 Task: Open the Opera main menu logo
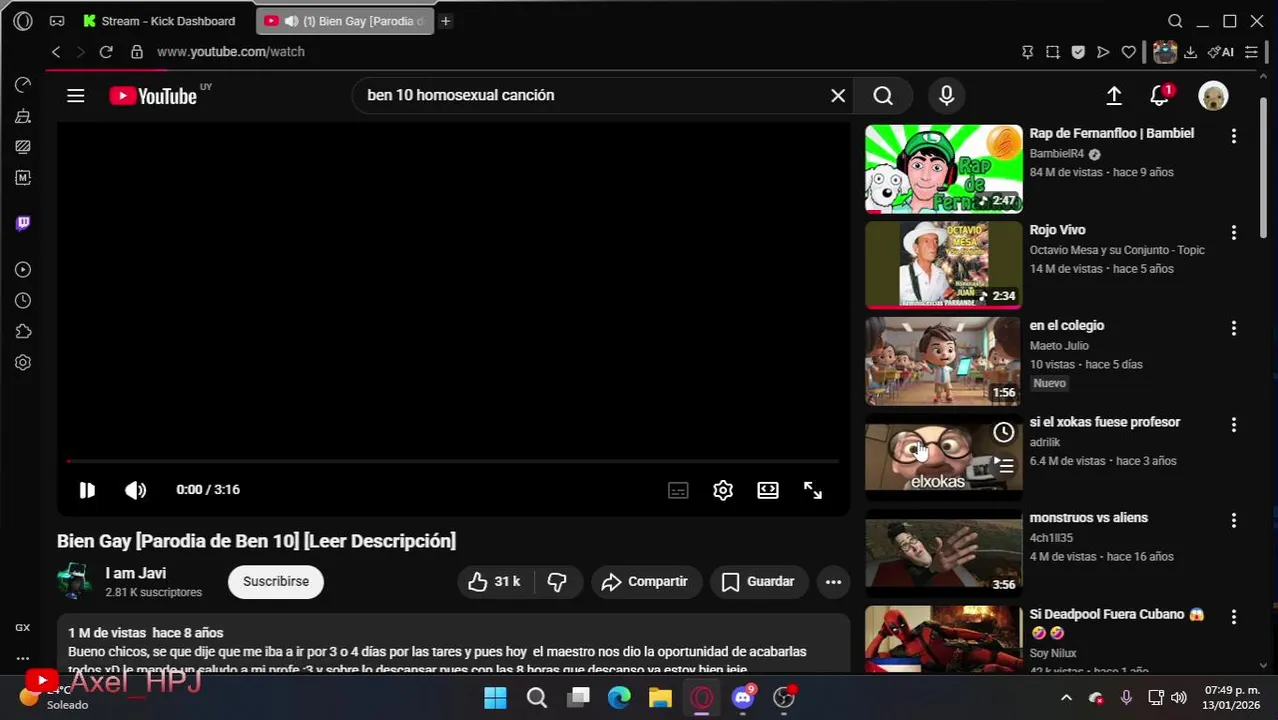click(x=23, y=21)
